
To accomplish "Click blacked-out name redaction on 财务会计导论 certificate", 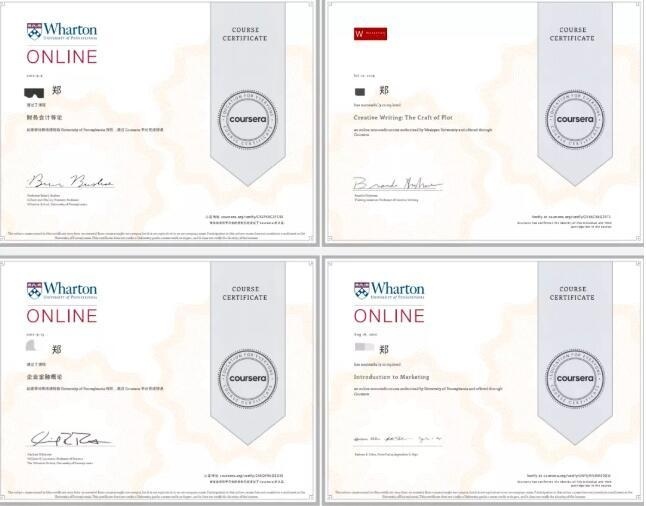I will [34, 93].
